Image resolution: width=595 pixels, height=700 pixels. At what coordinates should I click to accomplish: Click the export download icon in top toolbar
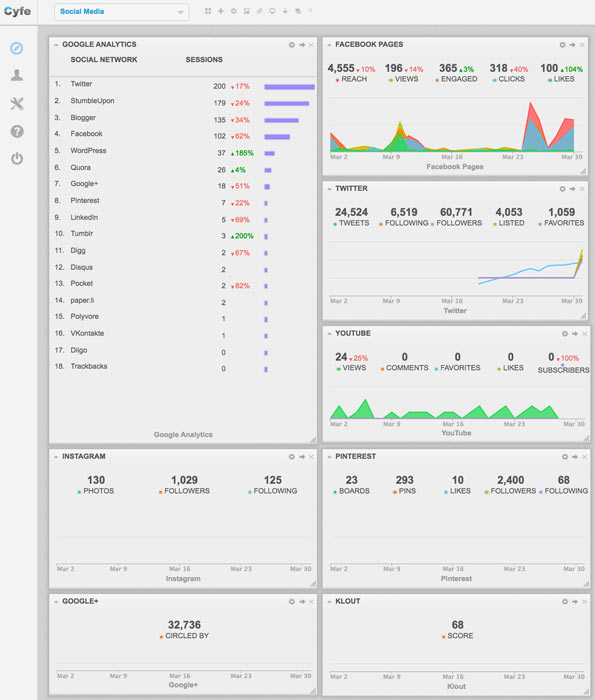point(285,11)
